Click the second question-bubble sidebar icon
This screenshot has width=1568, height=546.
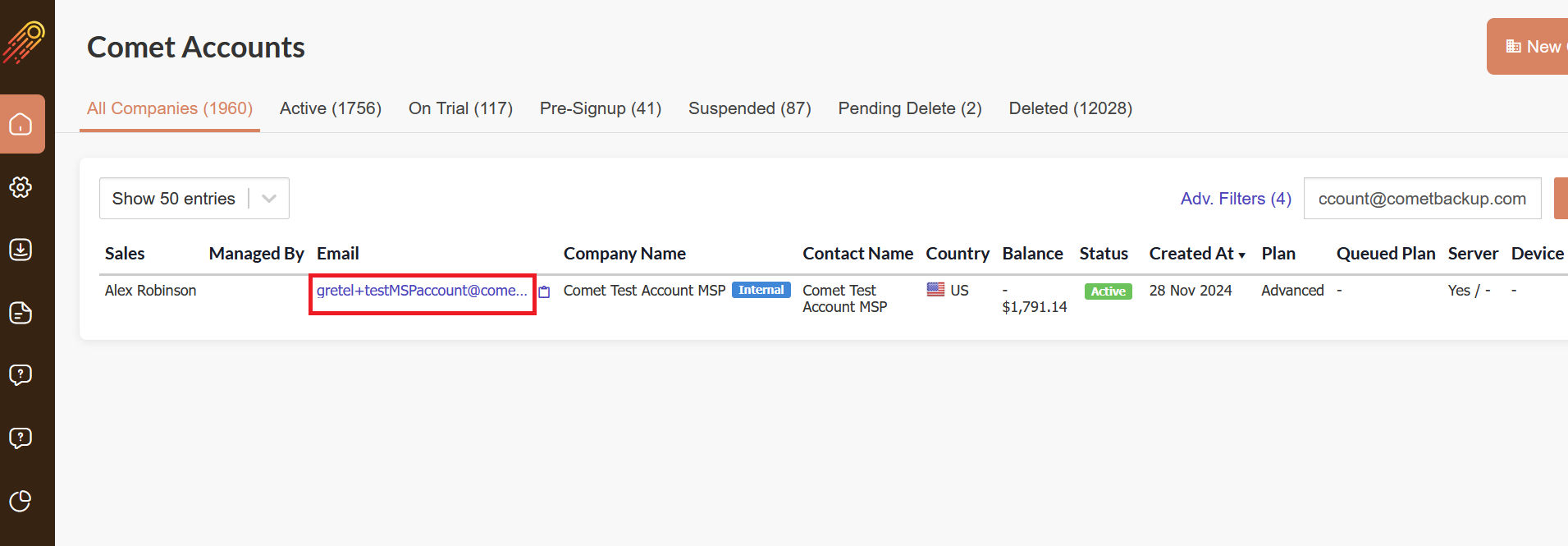[x=21, y=438]
